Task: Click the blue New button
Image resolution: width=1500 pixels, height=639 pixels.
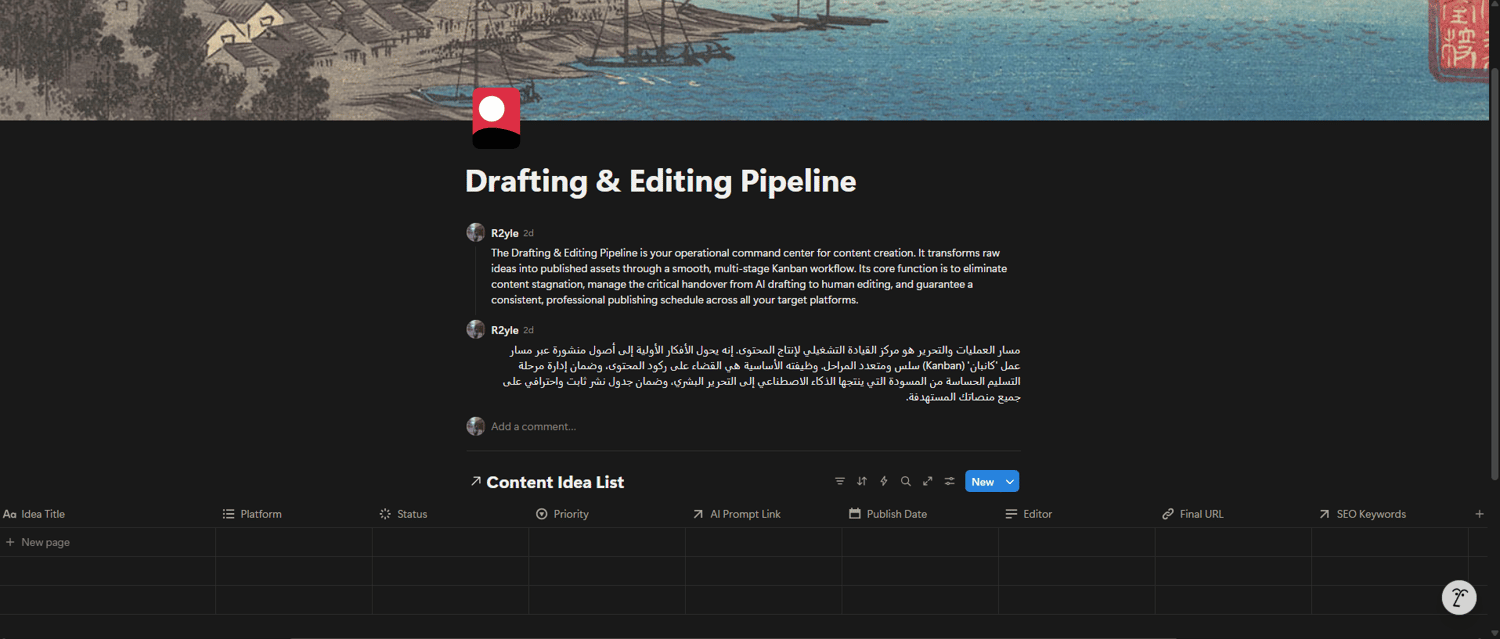Action: coord(983,482)
